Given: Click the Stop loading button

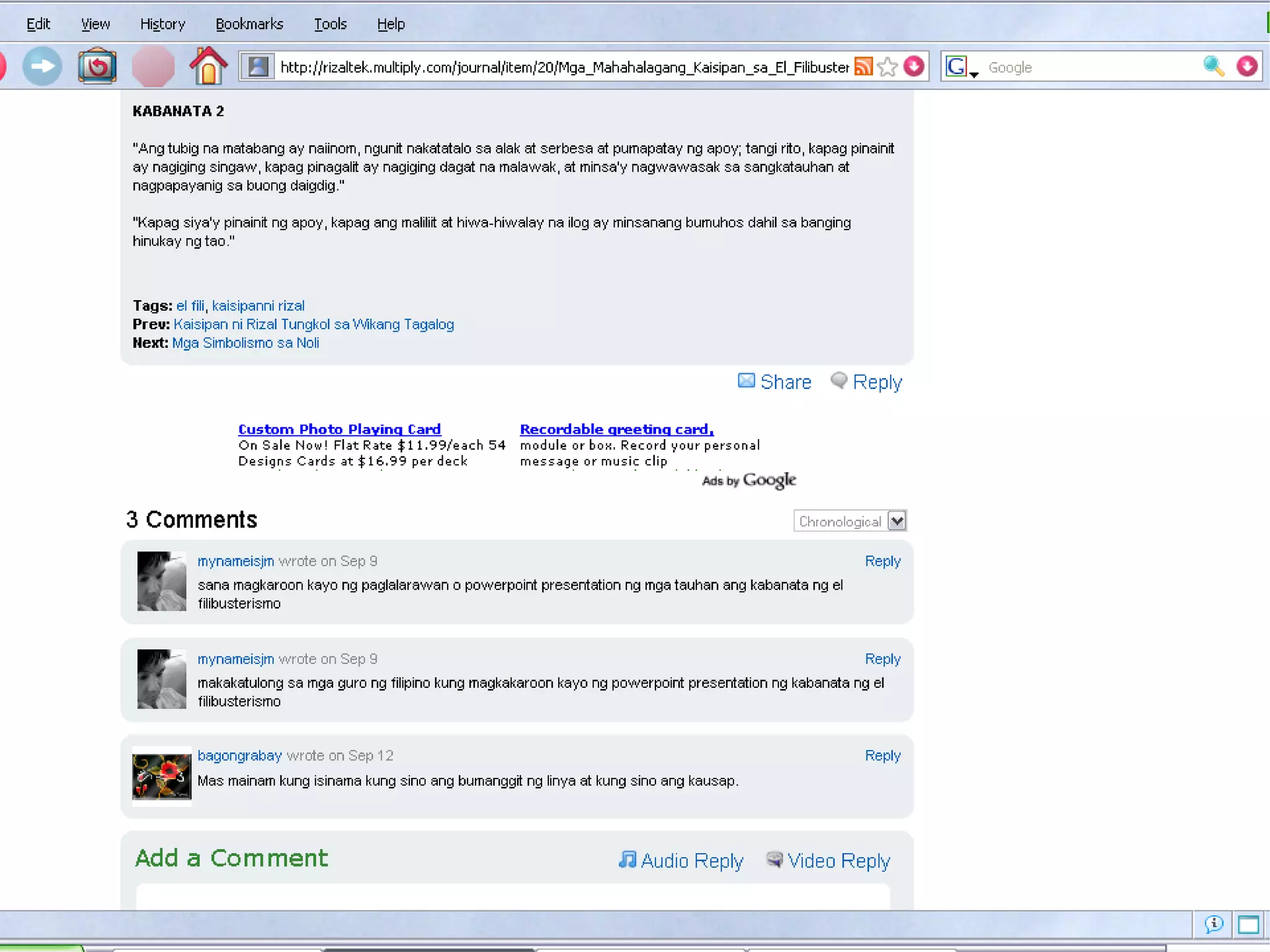Looking at the screenshot, I should click(153, 66).
